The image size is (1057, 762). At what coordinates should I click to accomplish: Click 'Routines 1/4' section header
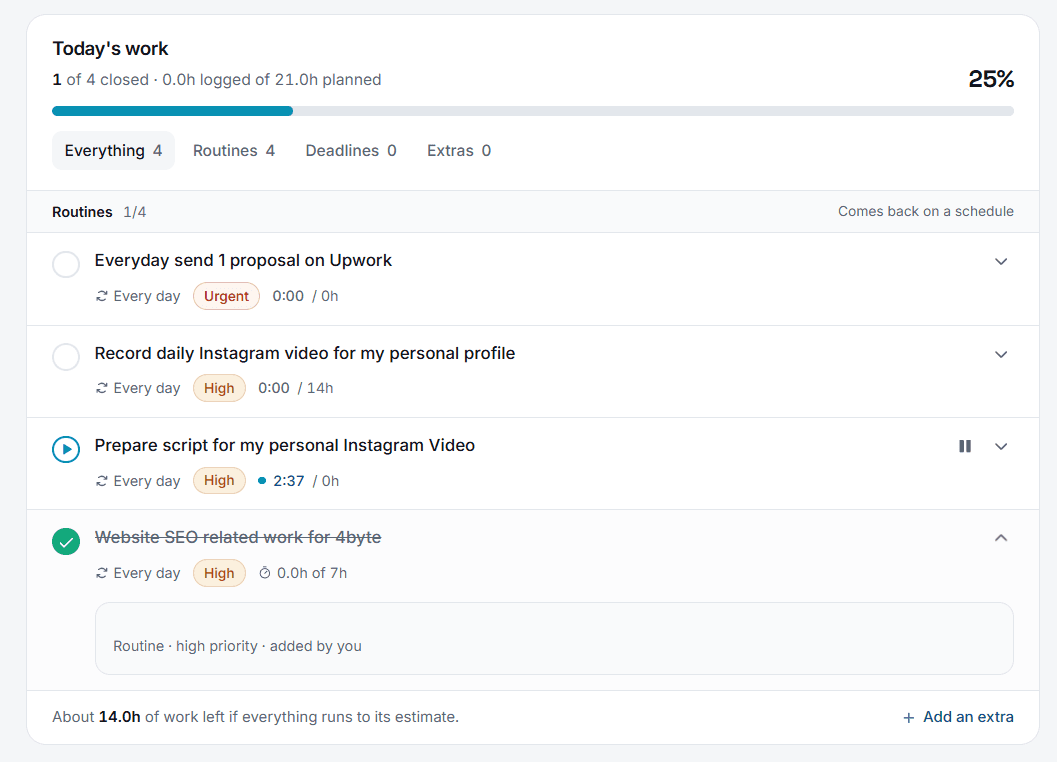pyautogui.click(x=99, y=212)
